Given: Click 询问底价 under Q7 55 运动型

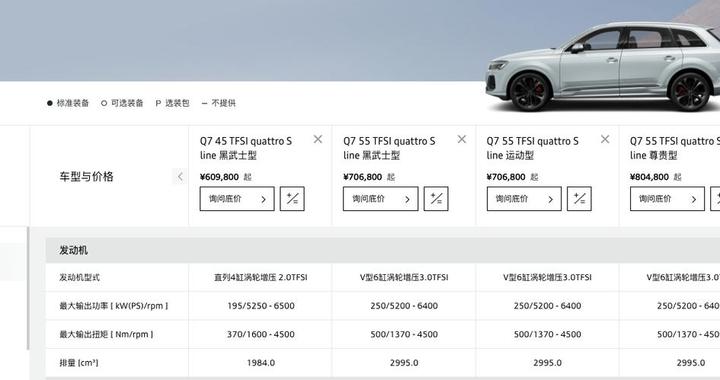Looking at the screenshot, I should 524,199.
